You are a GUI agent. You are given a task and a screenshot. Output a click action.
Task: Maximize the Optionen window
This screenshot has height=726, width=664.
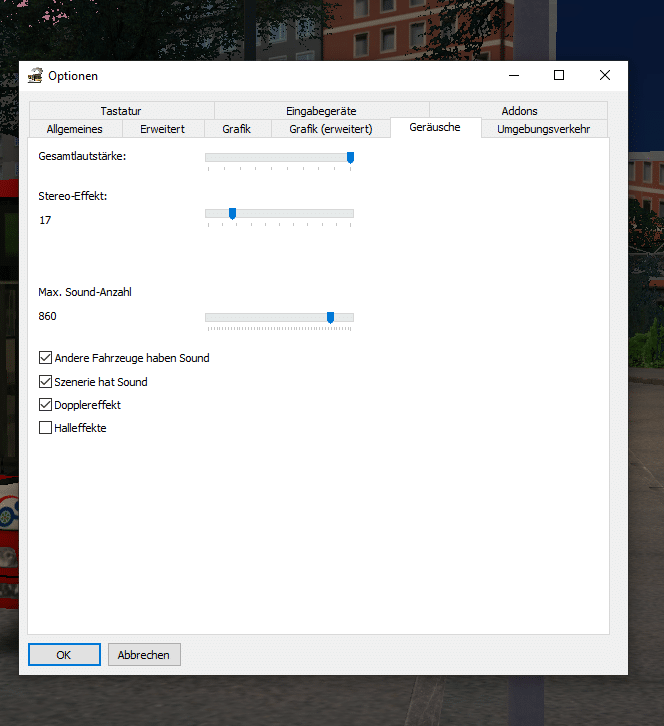pos(559,75)
